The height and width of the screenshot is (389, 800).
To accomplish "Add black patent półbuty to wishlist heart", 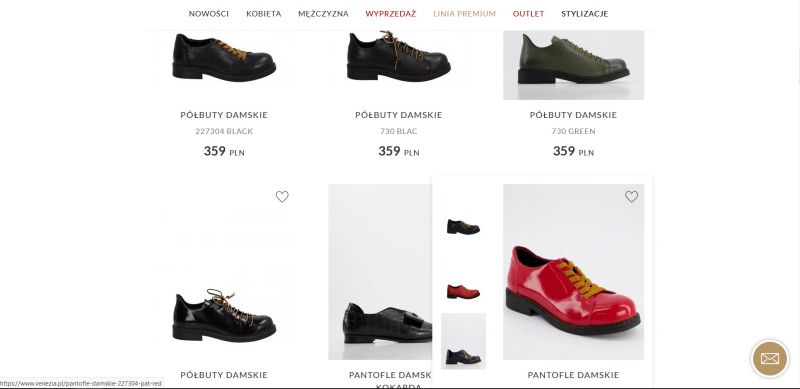I will (x=282, y=197).
